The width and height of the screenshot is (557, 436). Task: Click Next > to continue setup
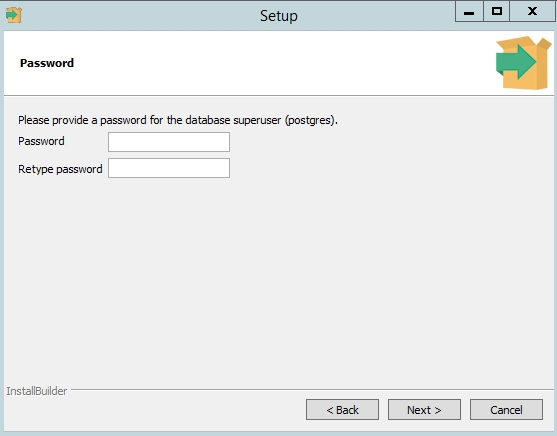point(424,409)
